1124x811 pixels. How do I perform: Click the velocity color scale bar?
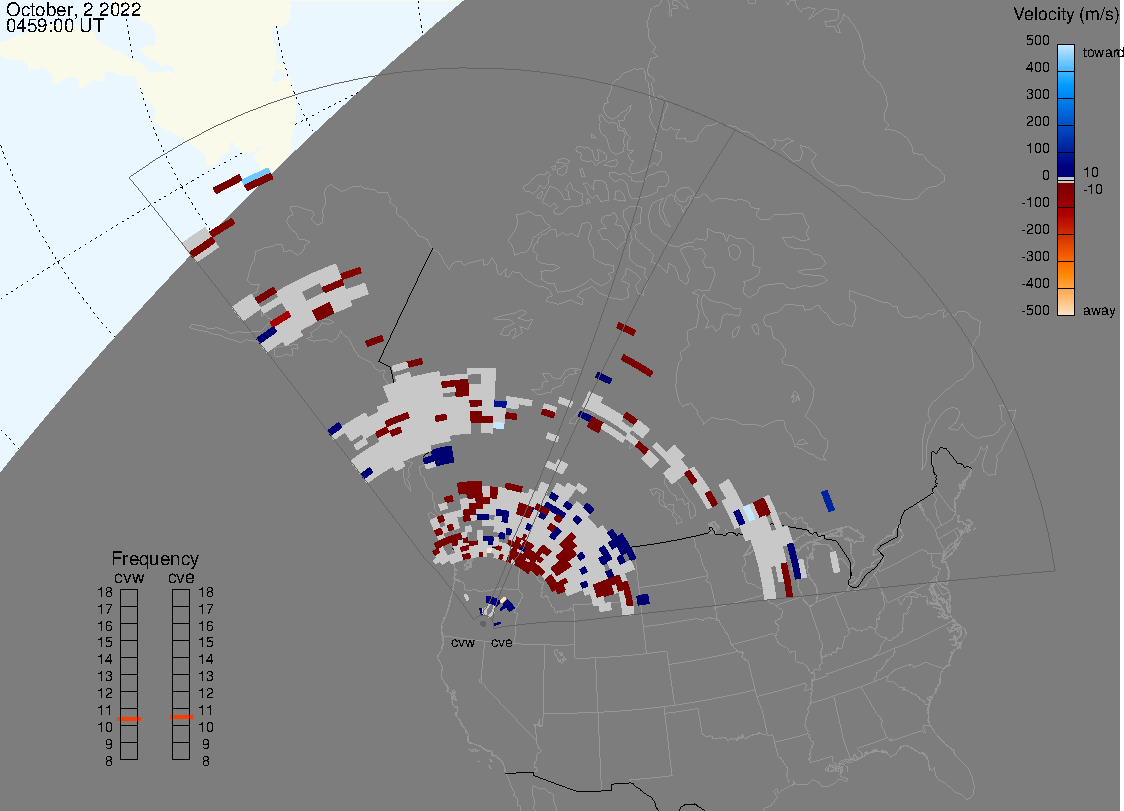click(x=1066, y=180)
